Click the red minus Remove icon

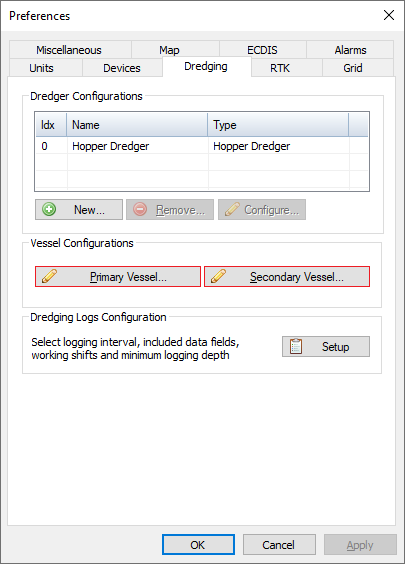140,209
